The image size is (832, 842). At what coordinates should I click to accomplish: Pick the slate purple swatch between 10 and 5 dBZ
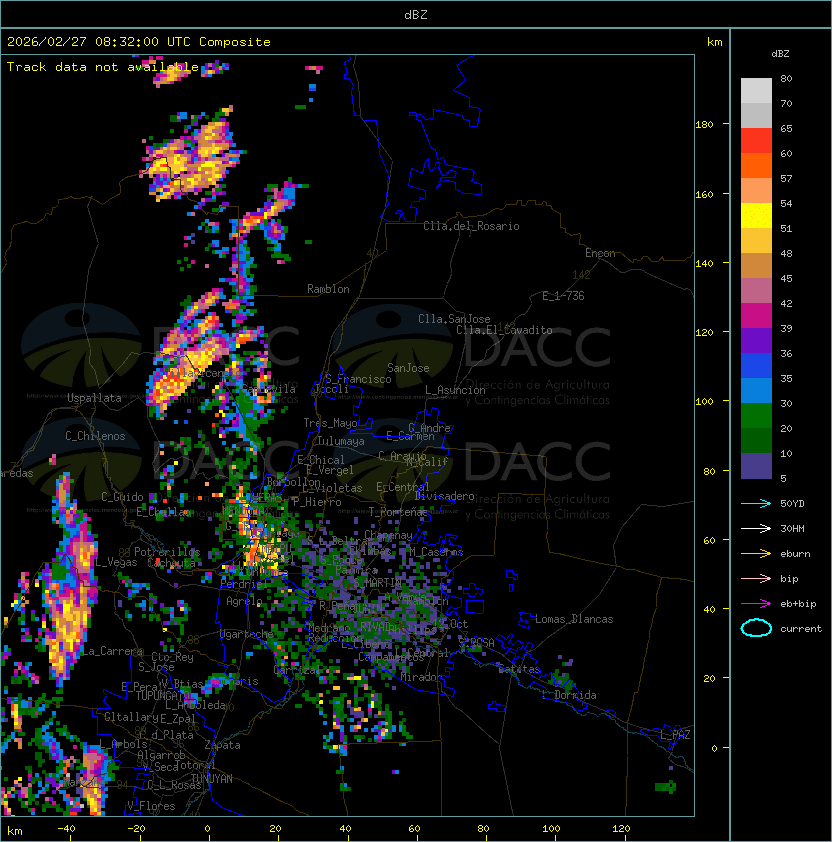pyautogui.click(x=756, y=466)
